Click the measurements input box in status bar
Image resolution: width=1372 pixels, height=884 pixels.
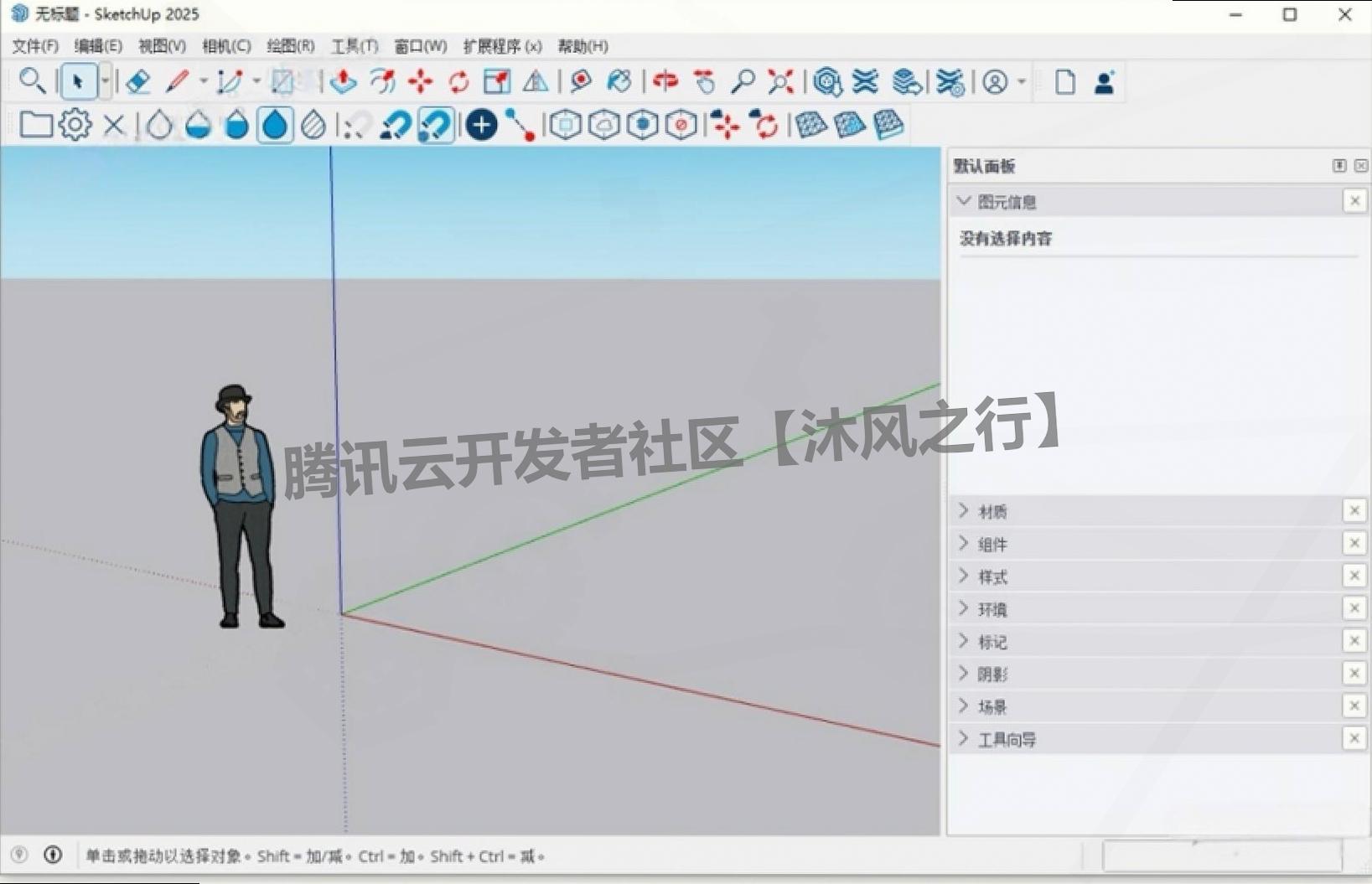point(1223,856)
